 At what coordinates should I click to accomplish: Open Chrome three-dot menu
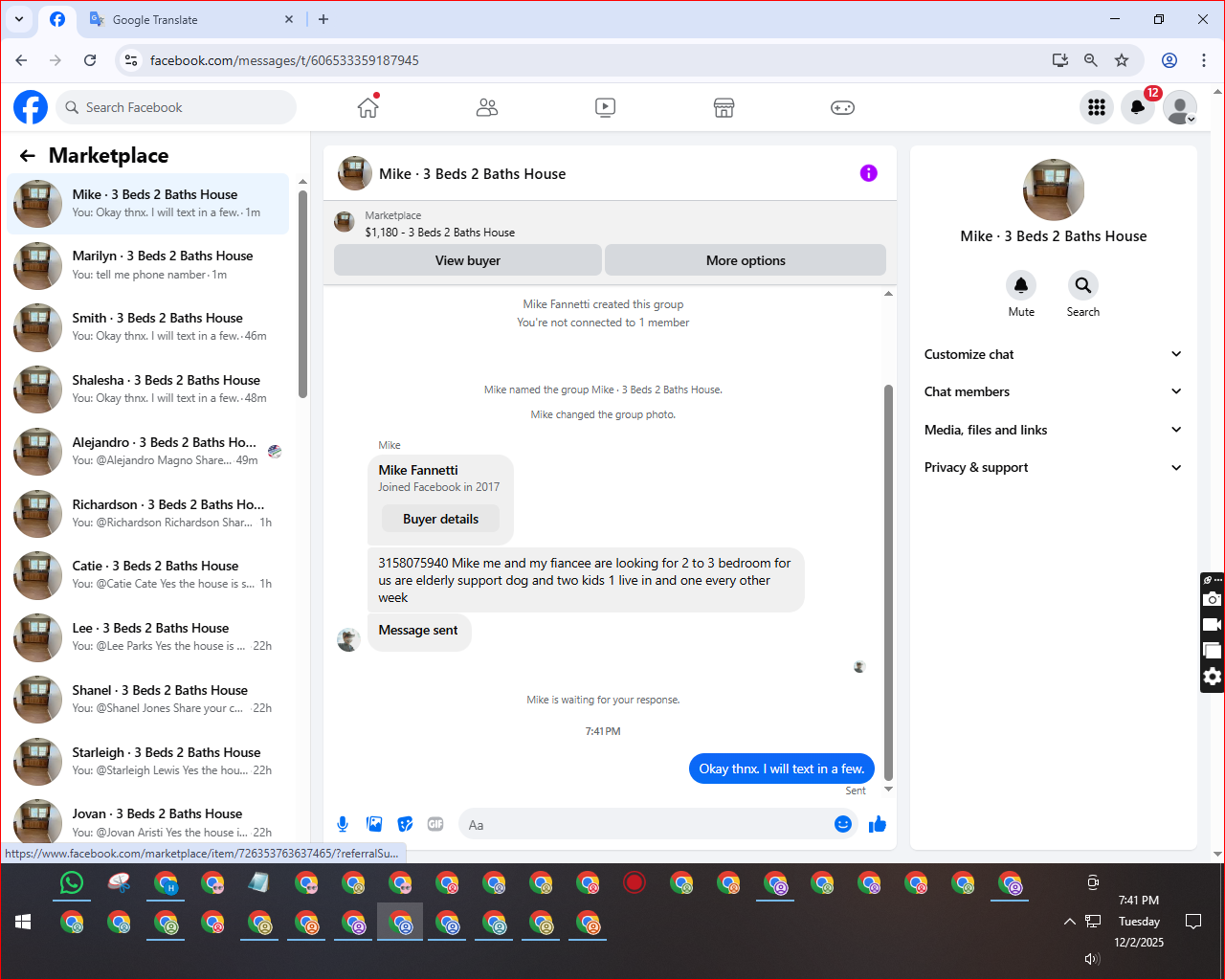click(x=1204, y=60)
